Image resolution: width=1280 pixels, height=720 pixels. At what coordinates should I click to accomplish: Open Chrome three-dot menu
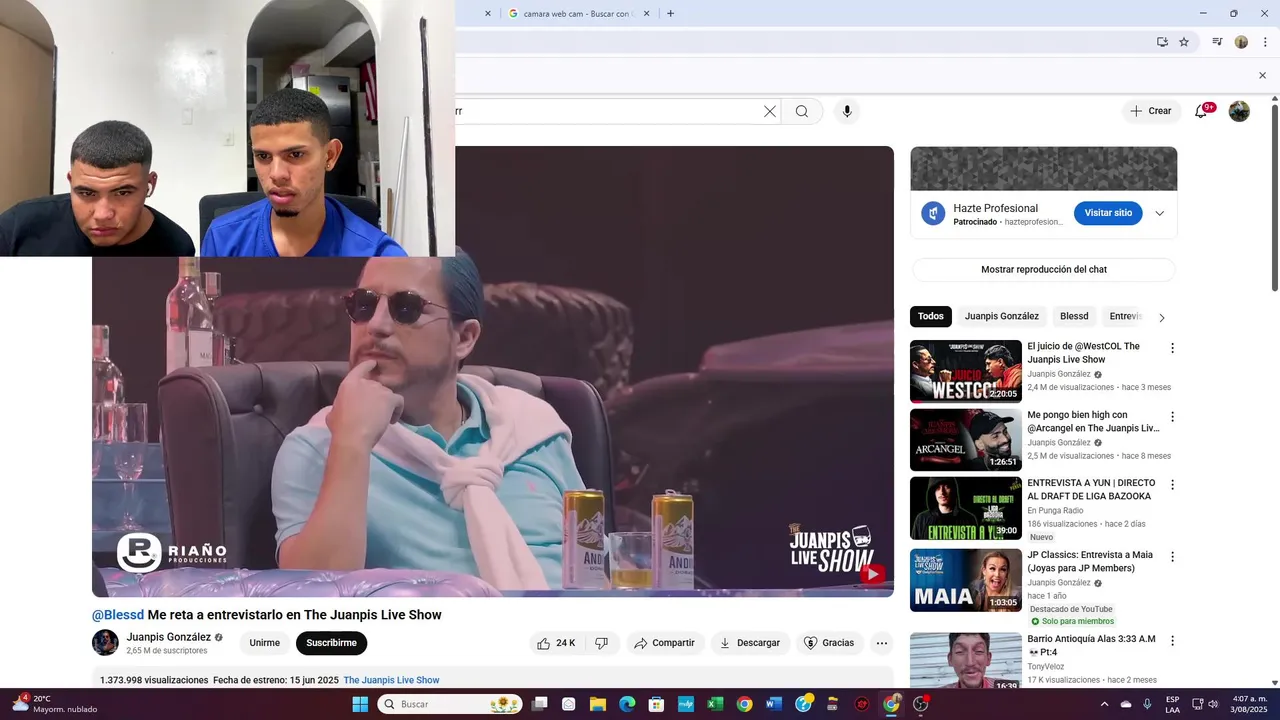click(1265, 42)
